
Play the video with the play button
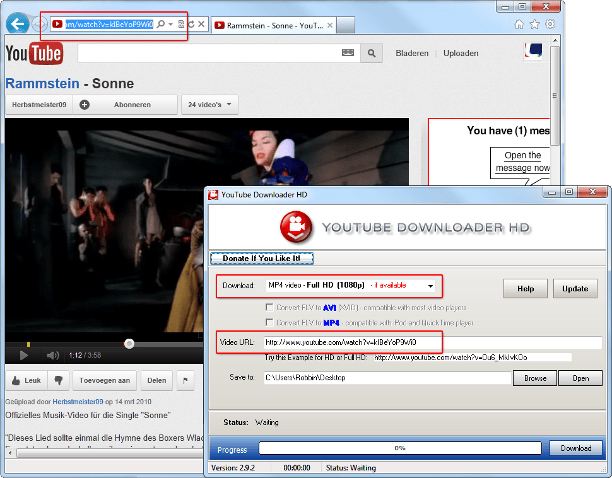23,355
